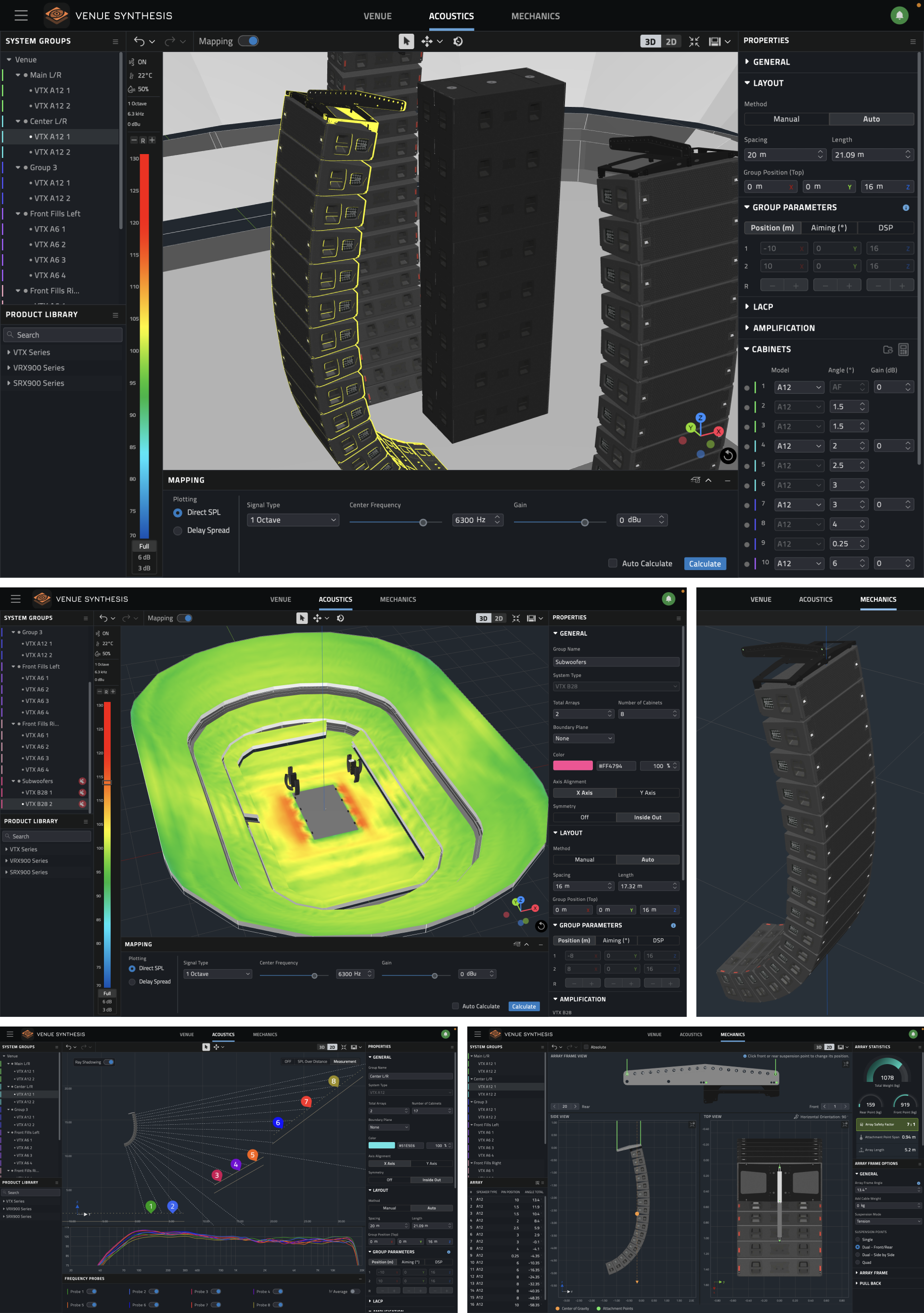Image resolution: width=924 pixels, height=1313 pixels.
Task: Click the fit-to-view collapse icon
Action: (x=694, y=41)
